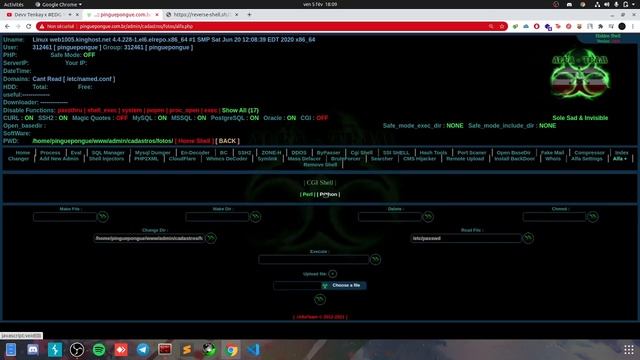Viewport: 640px width, 360px height.
Task: Open the Searcher menu item
Action: pos(382,159)
